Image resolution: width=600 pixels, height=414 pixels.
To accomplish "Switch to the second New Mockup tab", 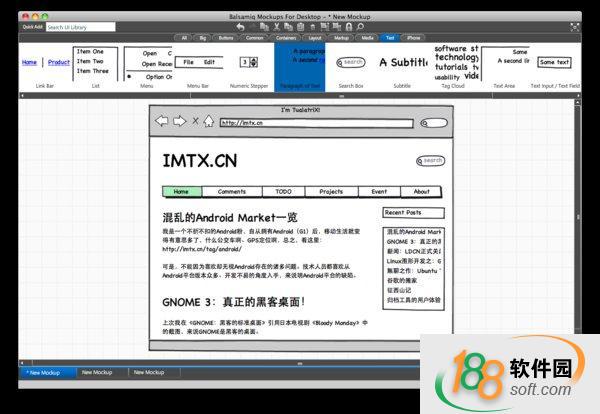I will pos(98,372).
